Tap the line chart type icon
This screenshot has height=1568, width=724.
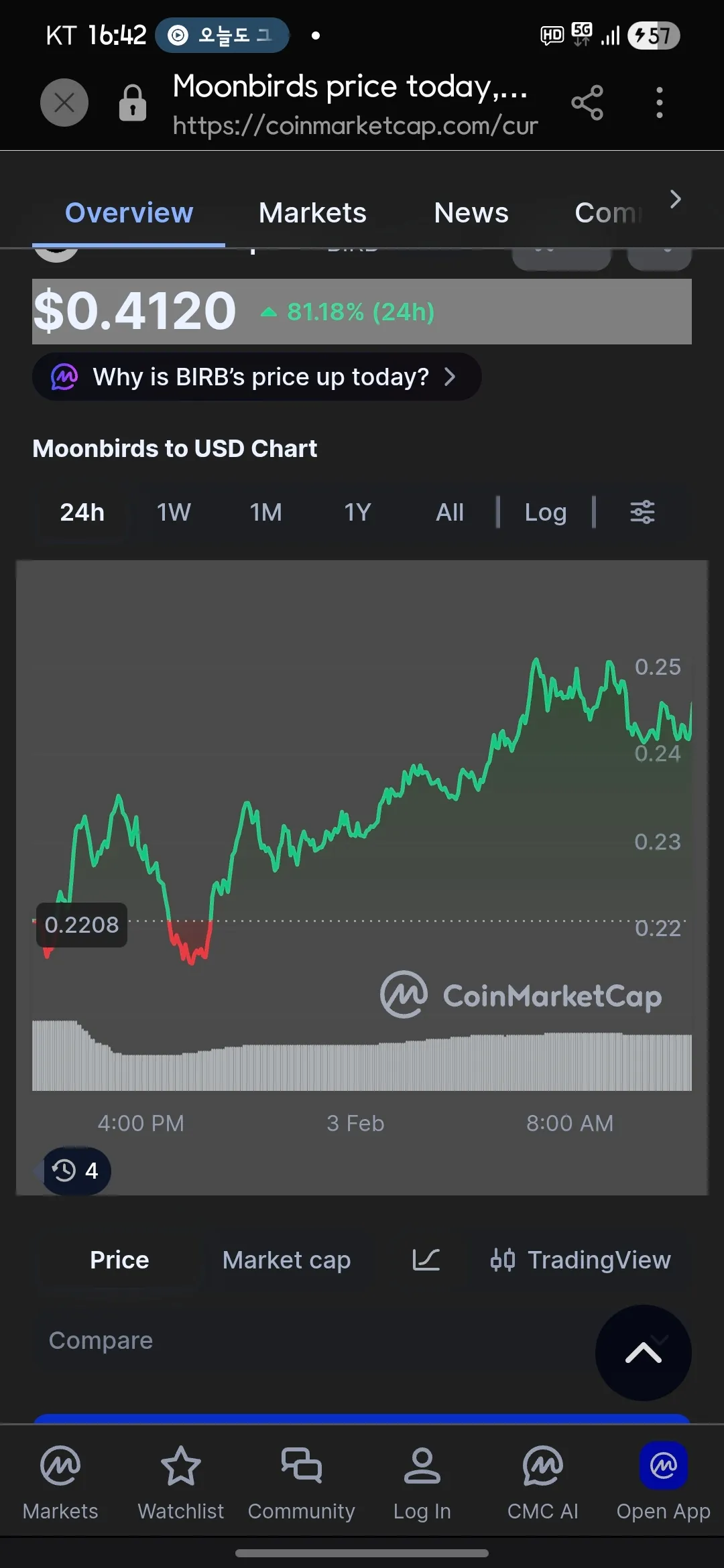(426, 1260)
